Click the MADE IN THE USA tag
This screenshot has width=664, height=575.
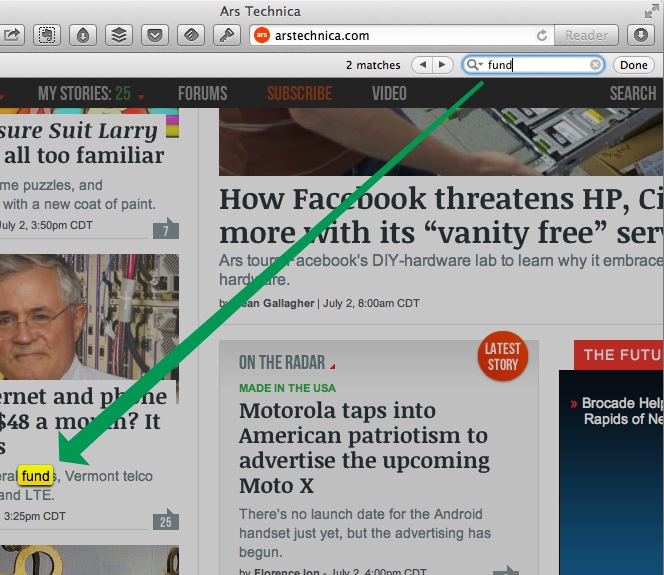click(x=287, y=388)
